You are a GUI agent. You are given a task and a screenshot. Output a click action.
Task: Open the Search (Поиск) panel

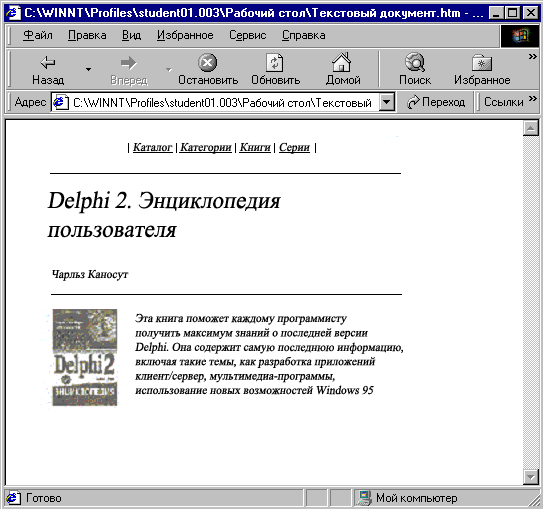coord(415,69)
